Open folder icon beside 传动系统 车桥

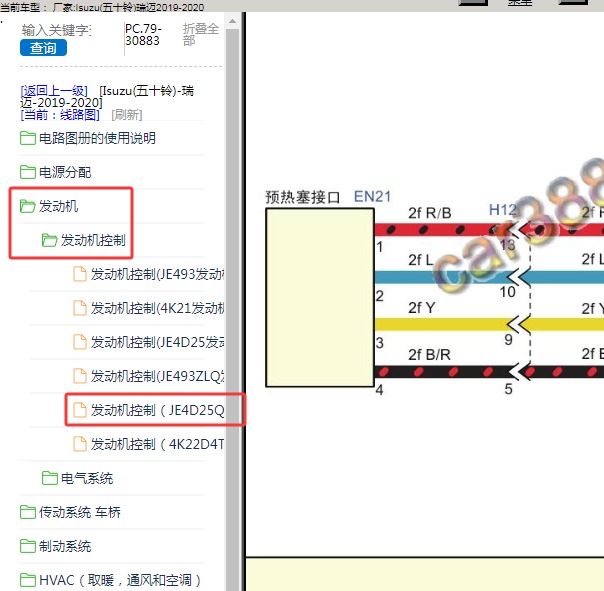click(28, 512)
